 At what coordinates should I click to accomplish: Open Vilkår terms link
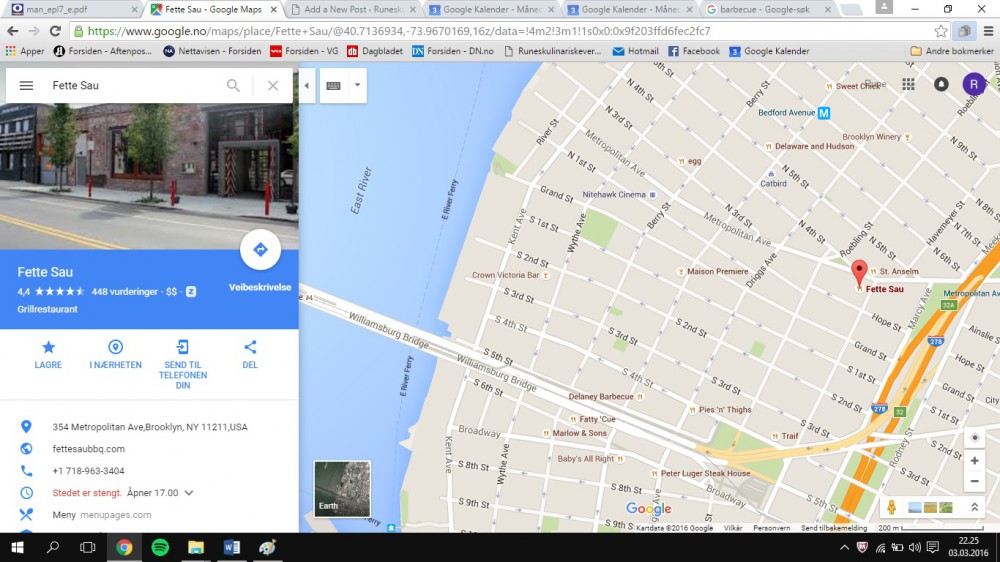733,528
